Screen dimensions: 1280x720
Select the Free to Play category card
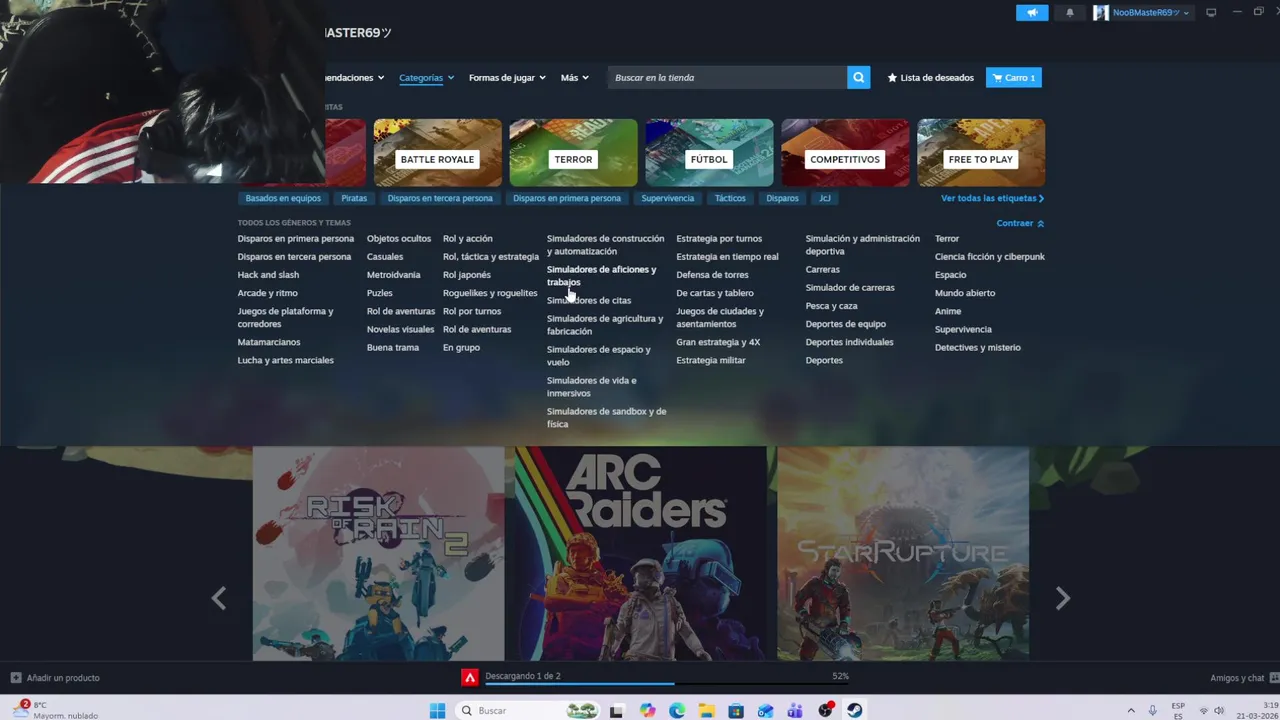tap(981, 153)
